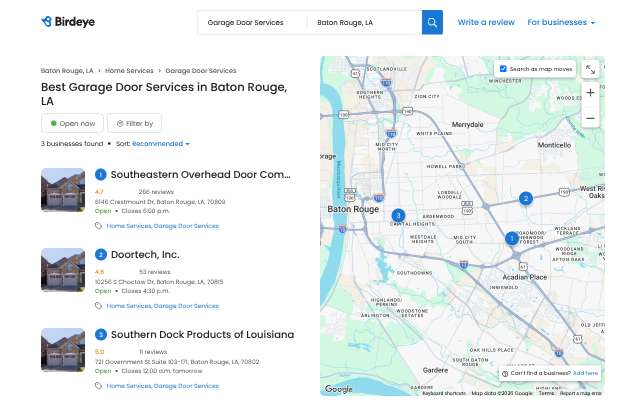Screen dimensions: 640x400
Task: Click 'Closes 4:30 p.m.' hours text
Action: click(x=145, y=291)
